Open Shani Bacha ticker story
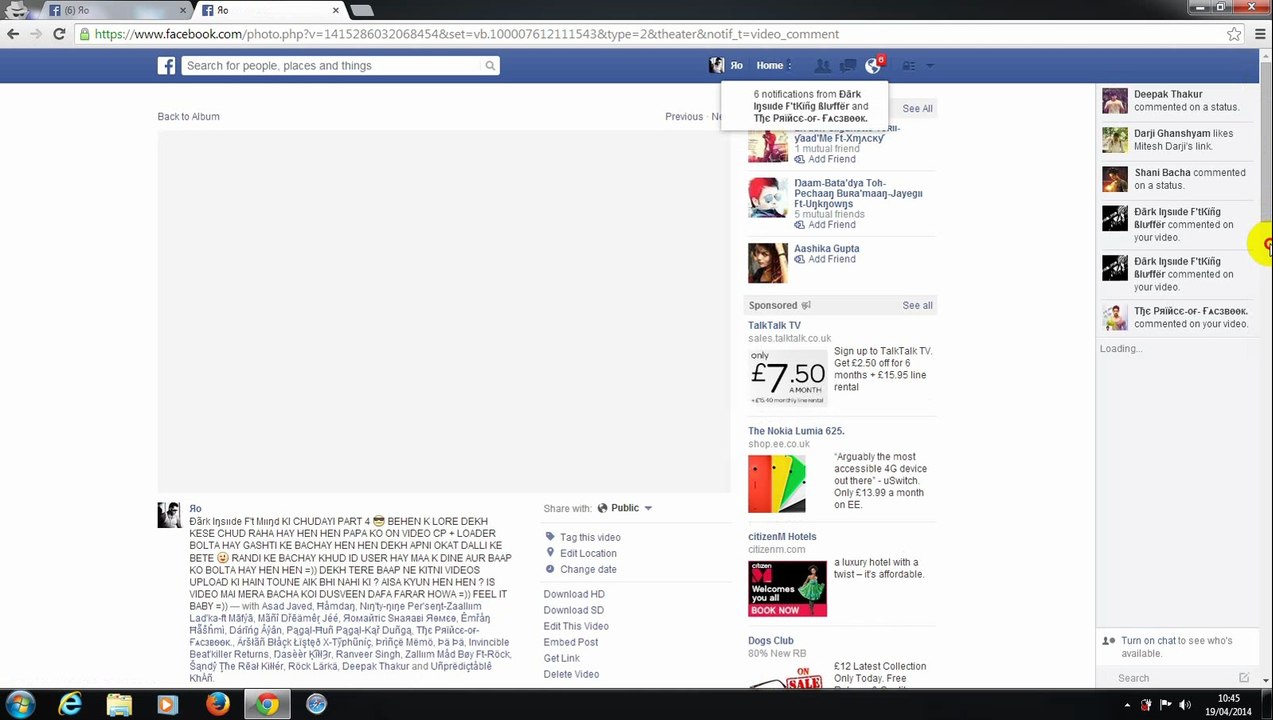 tap(1176, 179)
